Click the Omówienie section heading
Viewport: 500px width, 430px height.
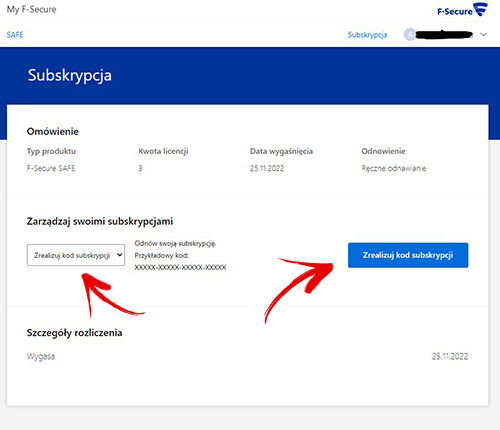53,131
